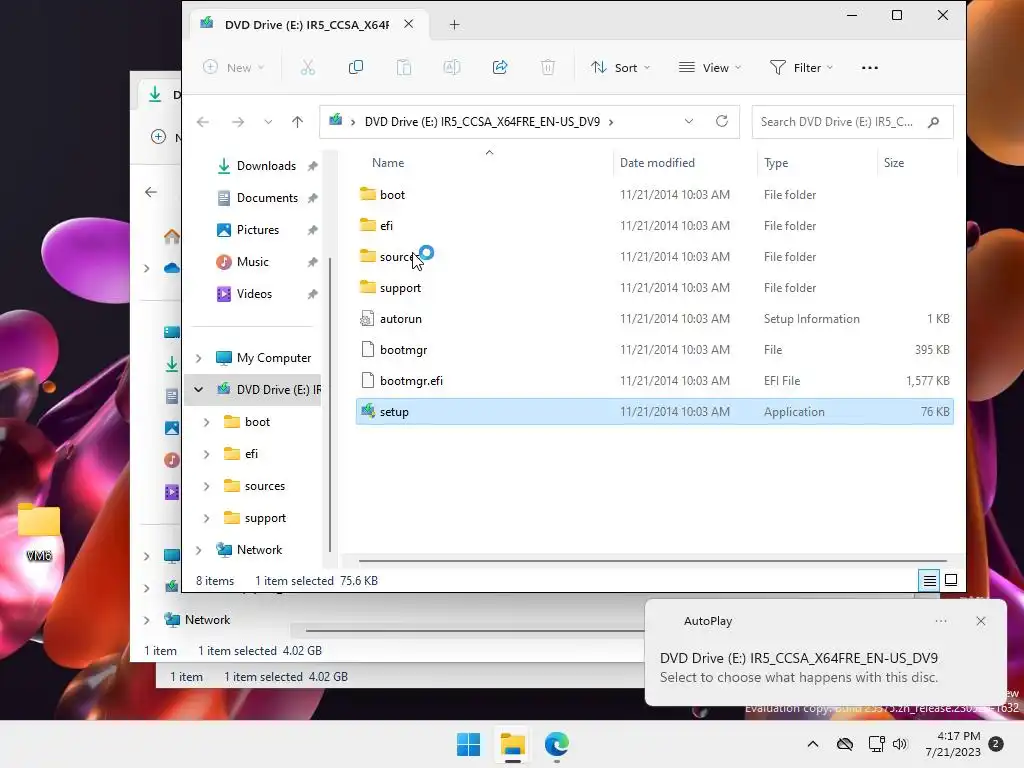The height and width of the screenshot is (768, 1024).
Task: Select the bootmgr.efi file
Action: pos(654,381)
